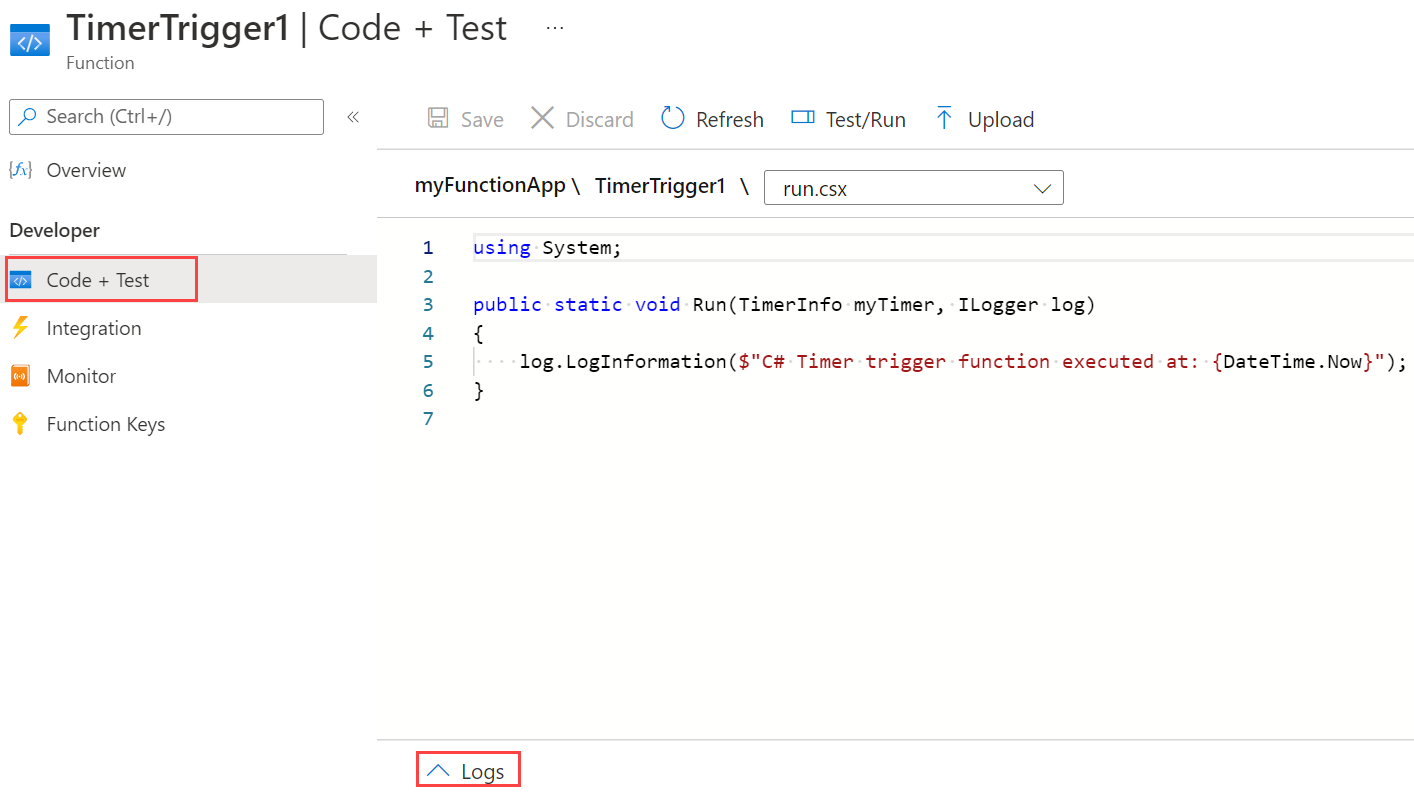Collapse the left navigation pane
Image resolution: width=1414 pixels, height=793 pixels.
pyautogui.click(x=353, y=116)
